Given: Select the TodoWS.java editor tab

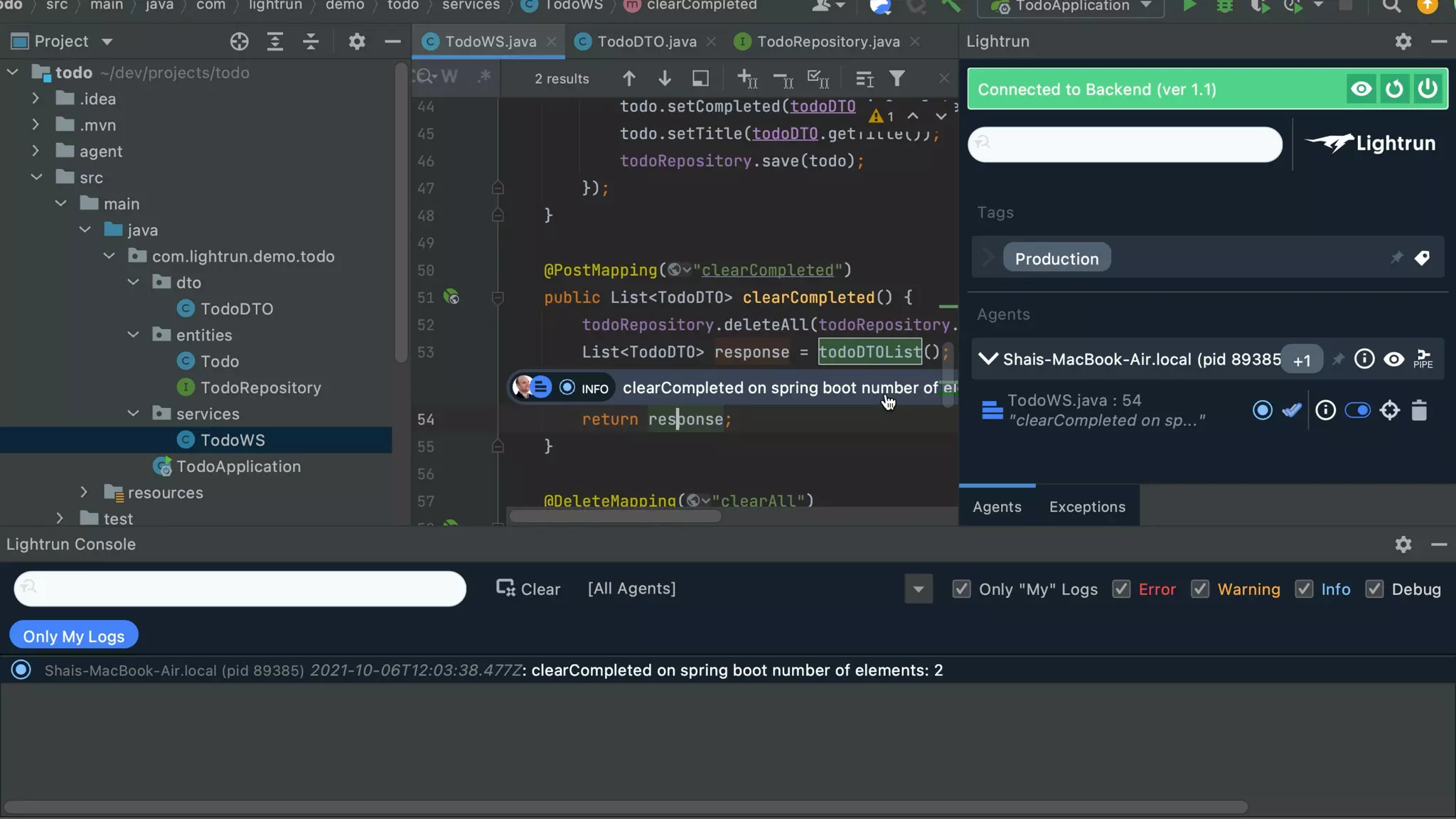Looking at the screenshot, I should tap(490, 42).
